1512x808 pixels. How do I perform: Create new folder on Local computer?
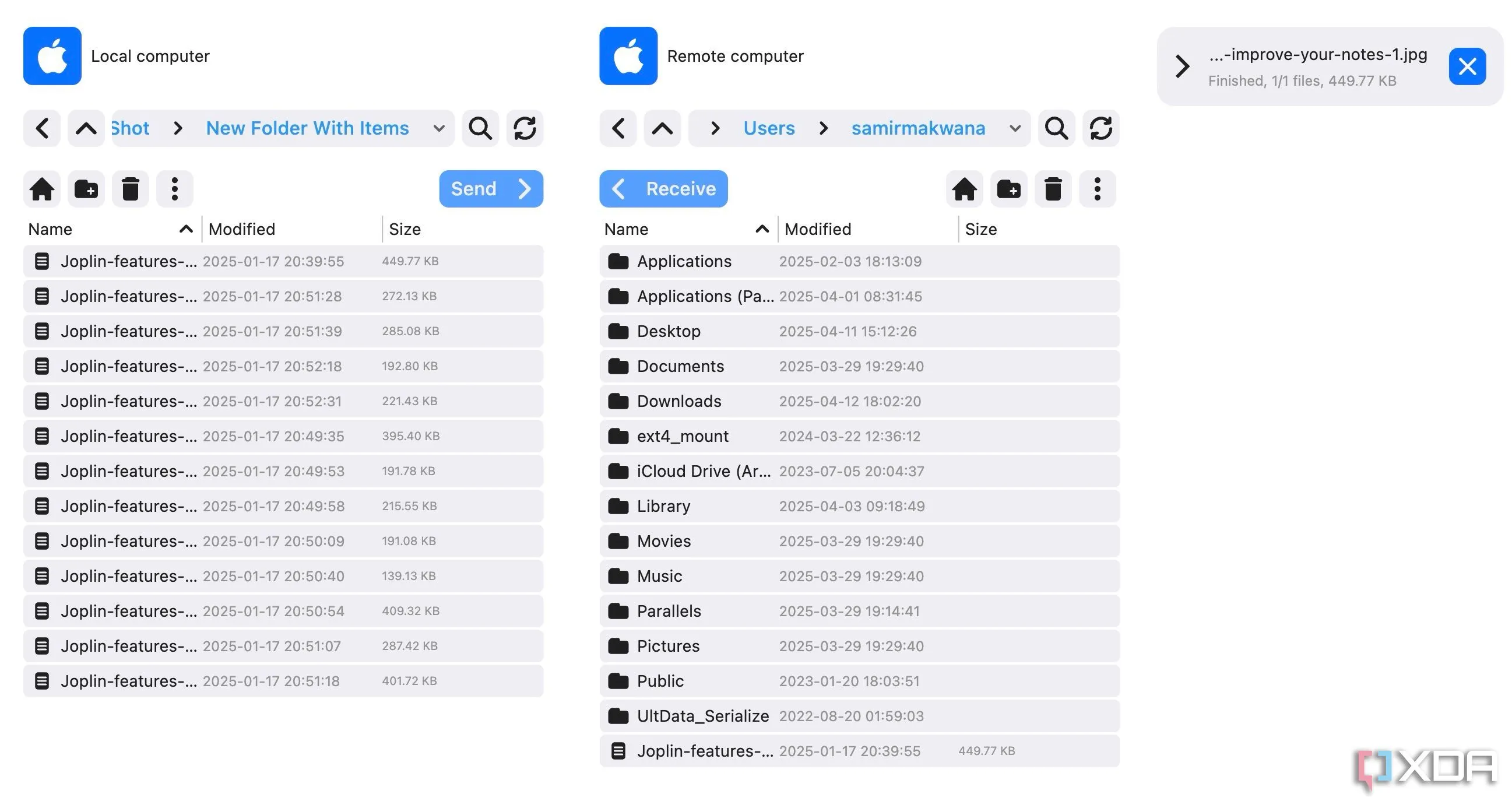tap(86, 189)
